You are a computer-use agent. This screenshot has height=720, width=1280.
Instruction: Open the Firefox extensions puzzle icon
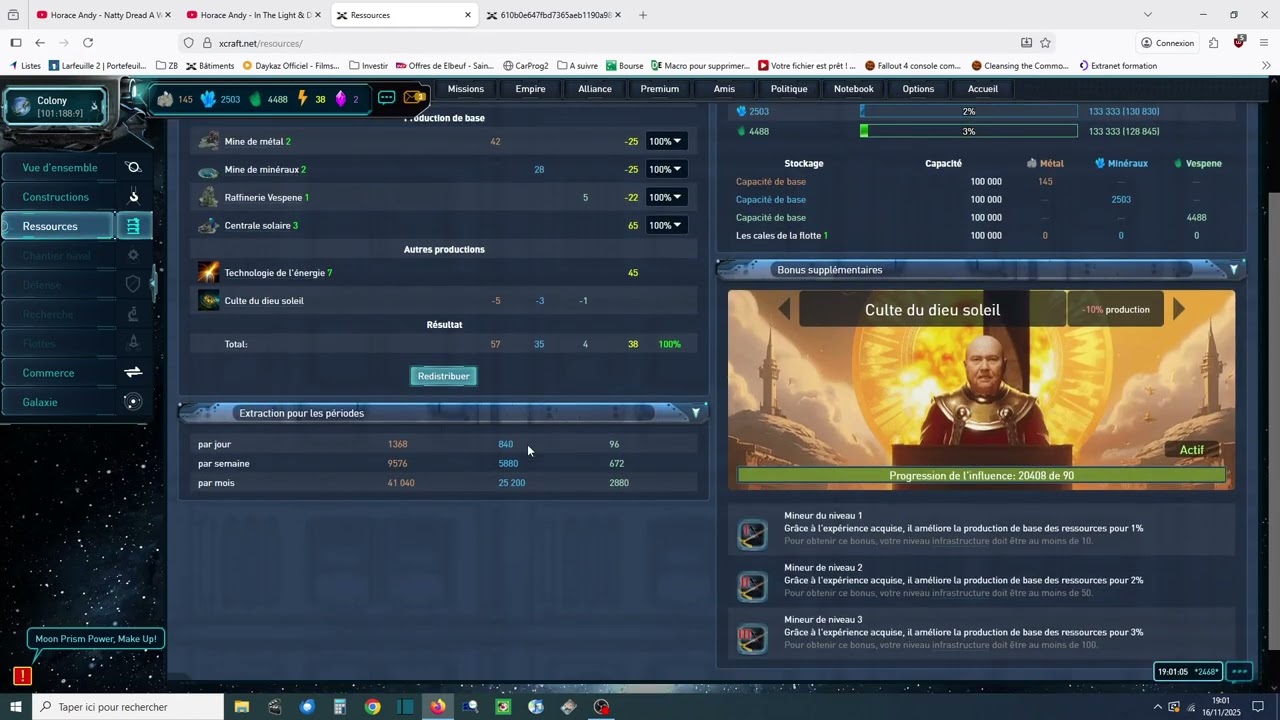coord(1213,43)
